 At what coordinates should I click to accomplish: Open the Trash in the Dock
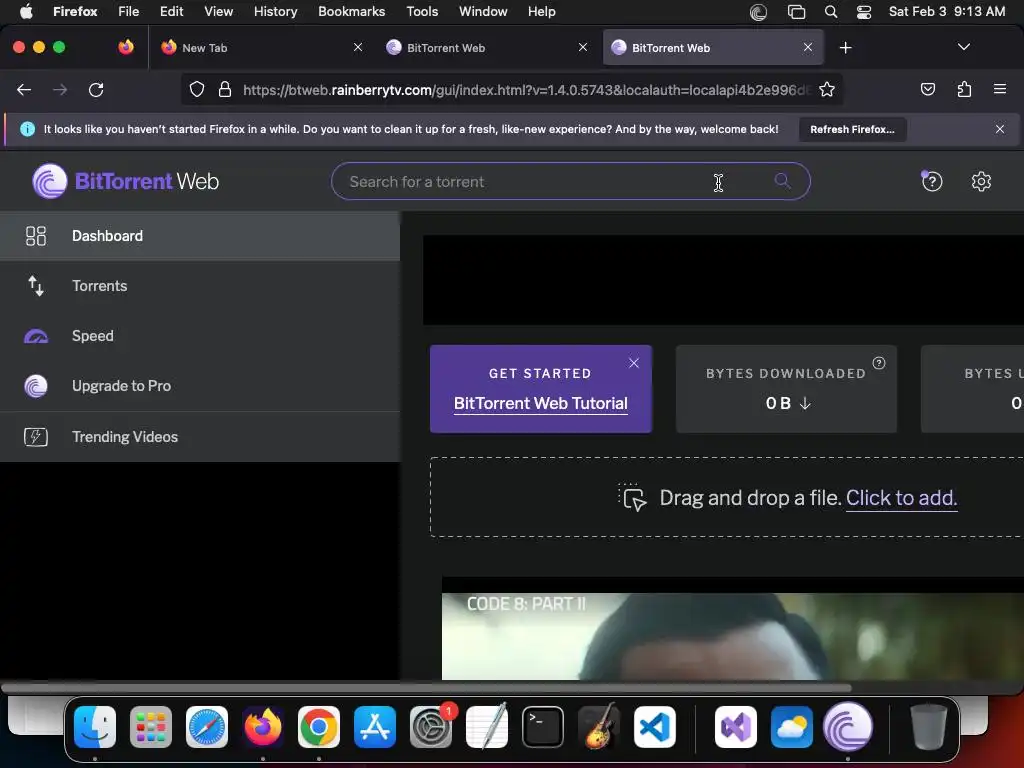pyautogui.click(x=928, y=727)
